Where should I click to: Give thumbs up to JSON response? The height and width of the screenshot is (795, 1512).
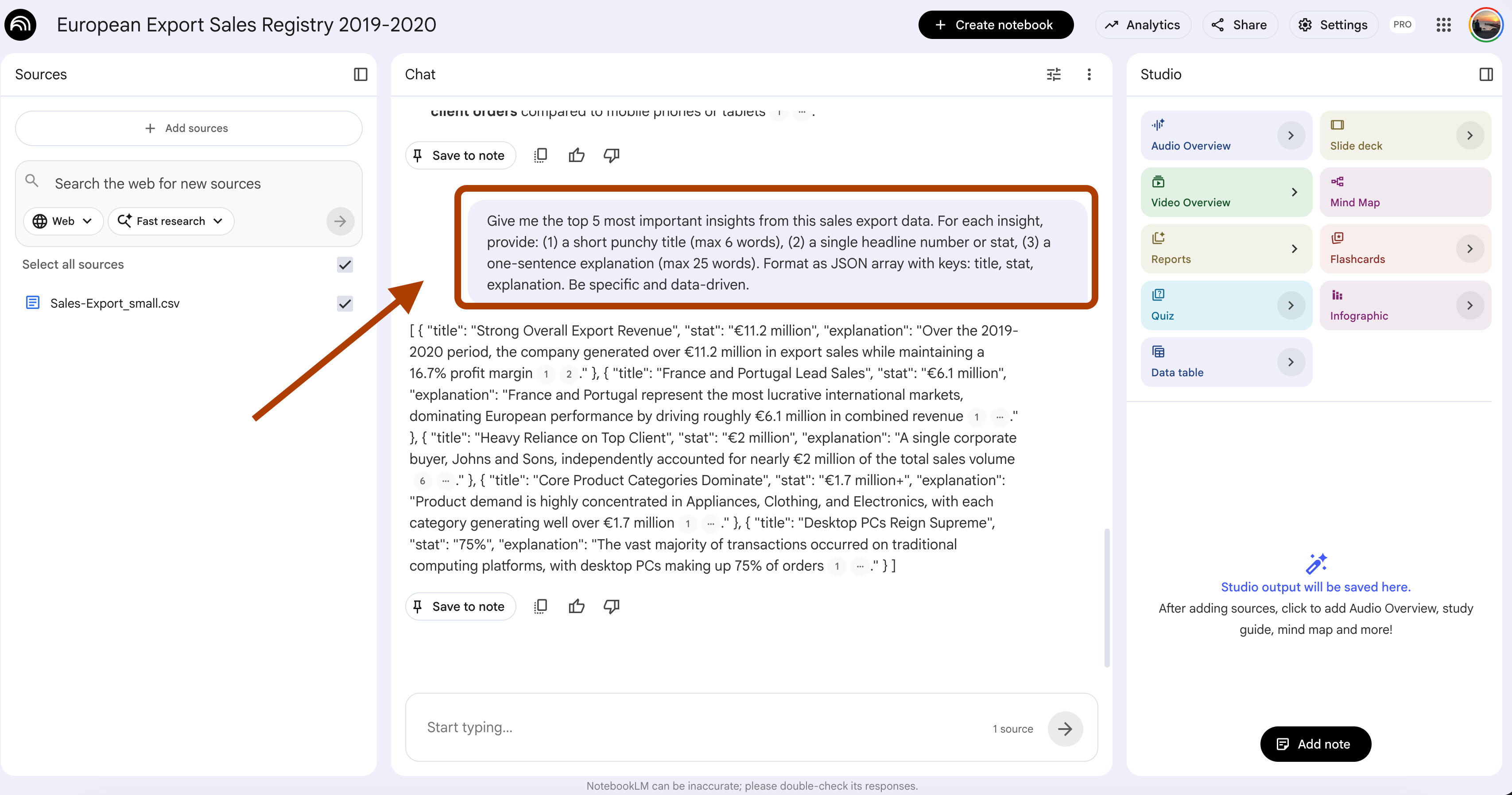(x=576, y=606)
